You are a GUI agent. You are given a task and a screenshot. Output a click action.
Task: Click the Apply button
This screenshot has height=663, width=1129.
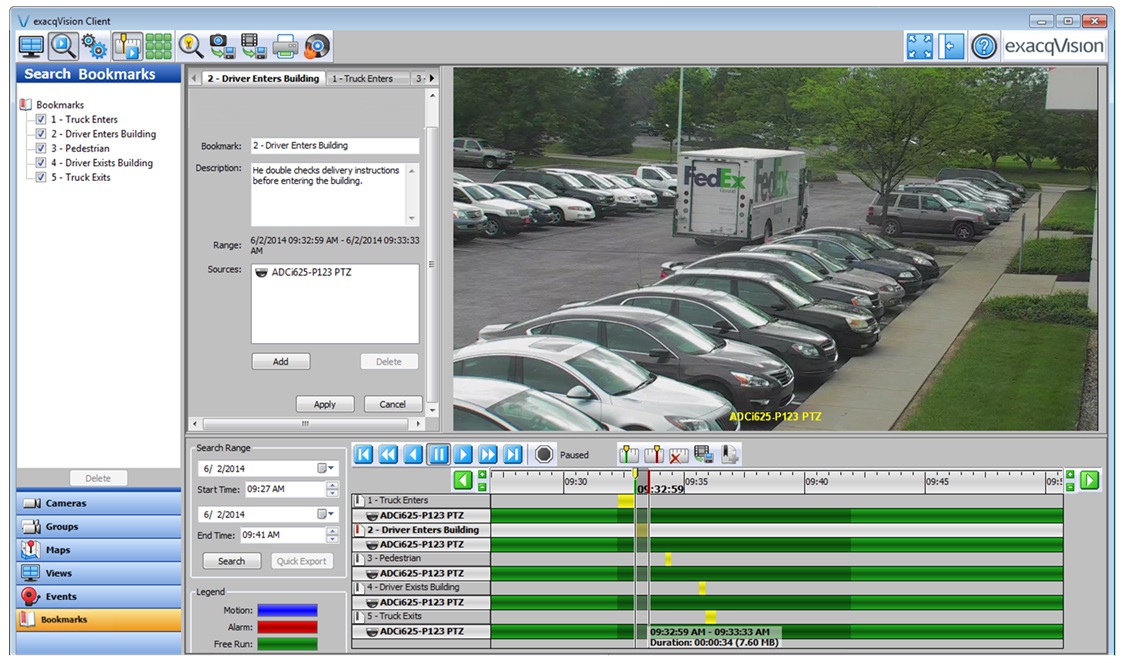(x=325, y=404)
